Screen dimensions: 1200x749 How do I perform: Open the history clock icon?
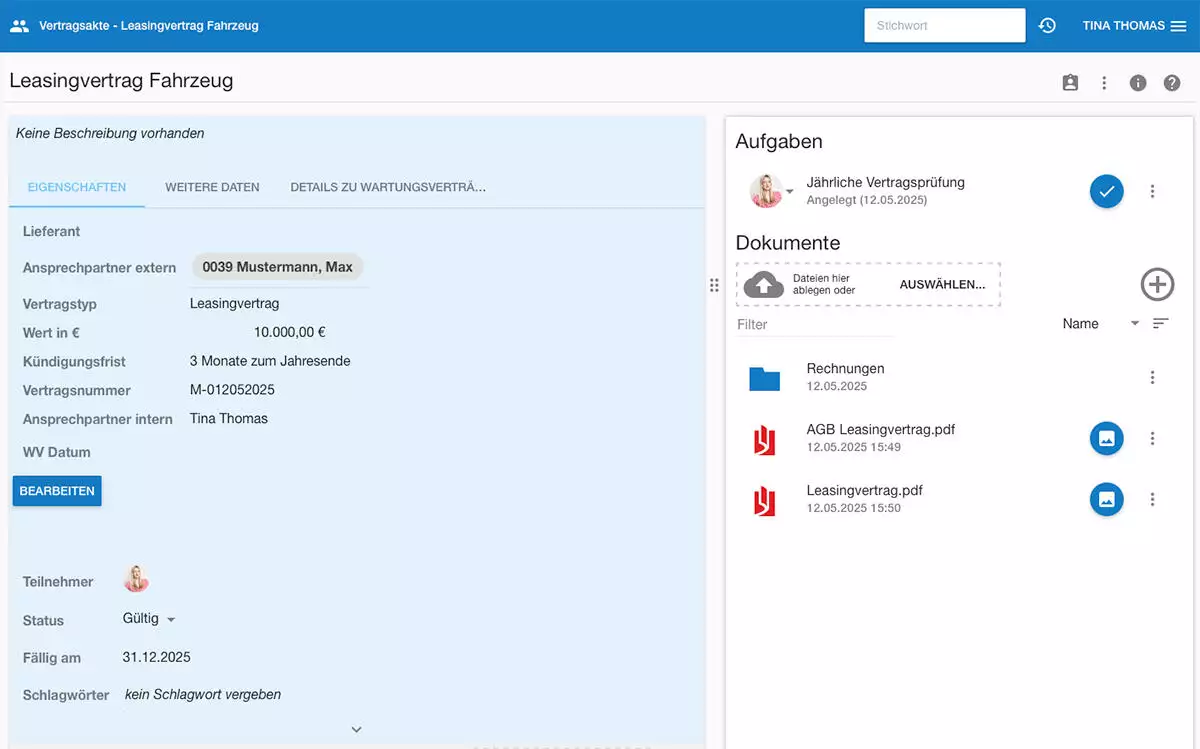tap(1047, 26)
